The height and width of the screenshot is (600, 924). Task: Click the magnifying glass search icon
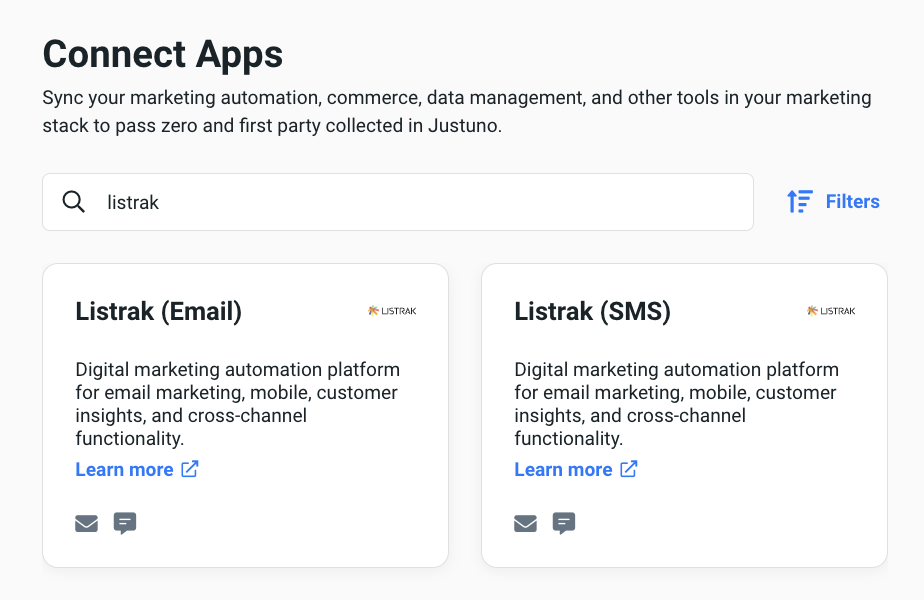pyautogui.click(x=74, y=202)
